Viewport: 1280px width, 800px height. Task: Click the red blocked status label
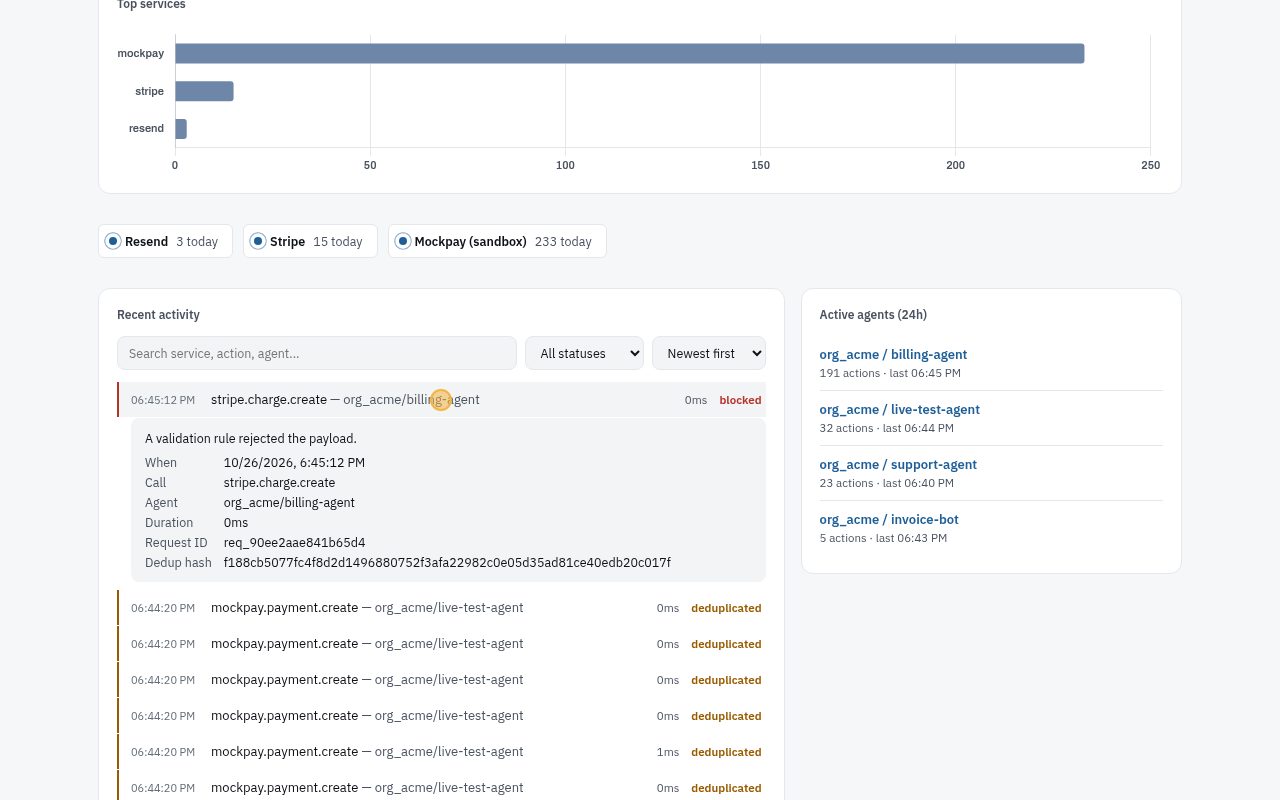(x=740, y=400)
